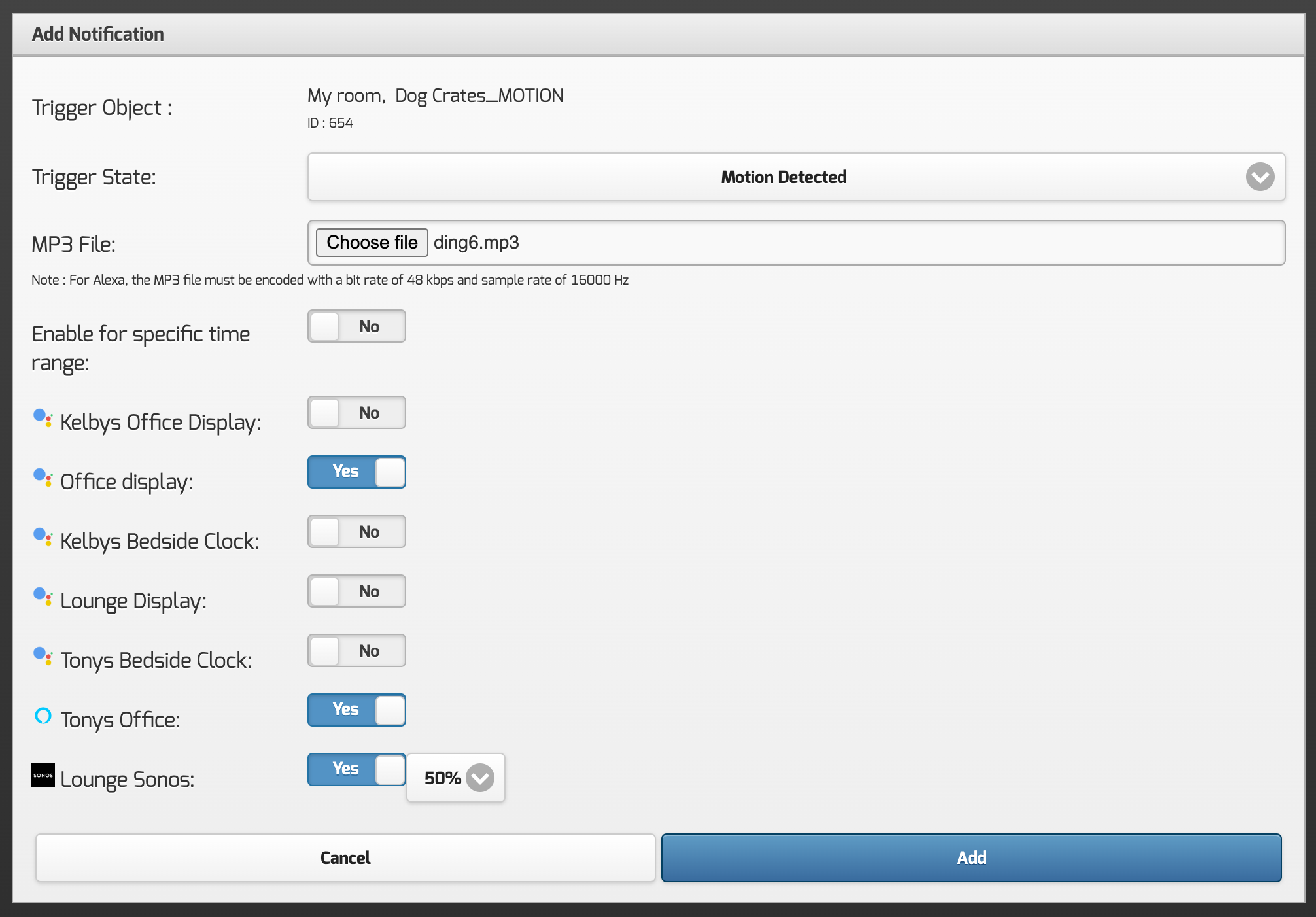1316x917 pixels.
Task: Enable Kelbys Bedside Clock notification toggle
Action: [x=356, y=532]
